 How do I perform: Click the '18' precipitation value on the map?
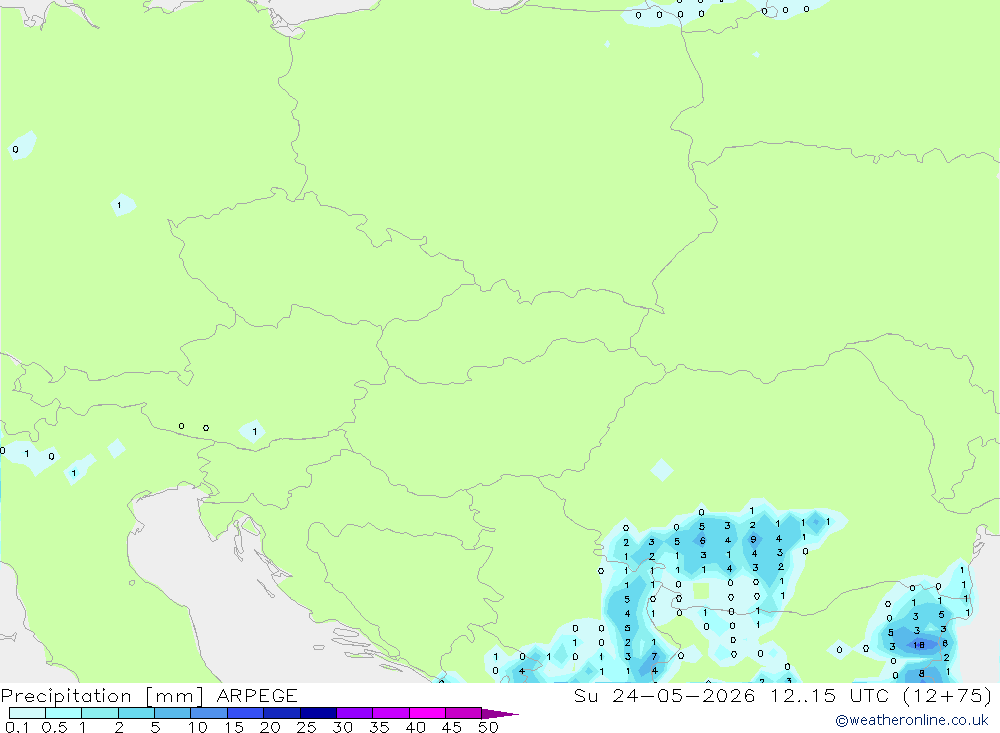coord(918,645)
